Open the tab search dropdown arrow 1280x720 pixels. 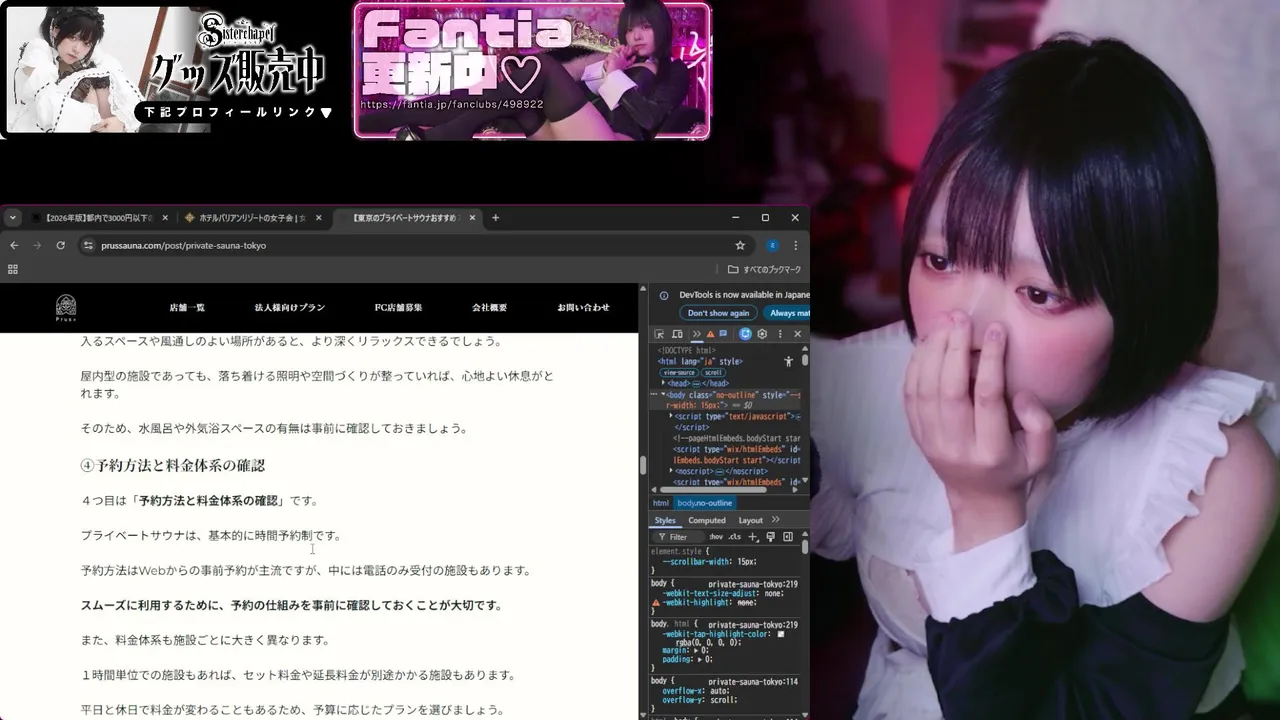point(12,218)
